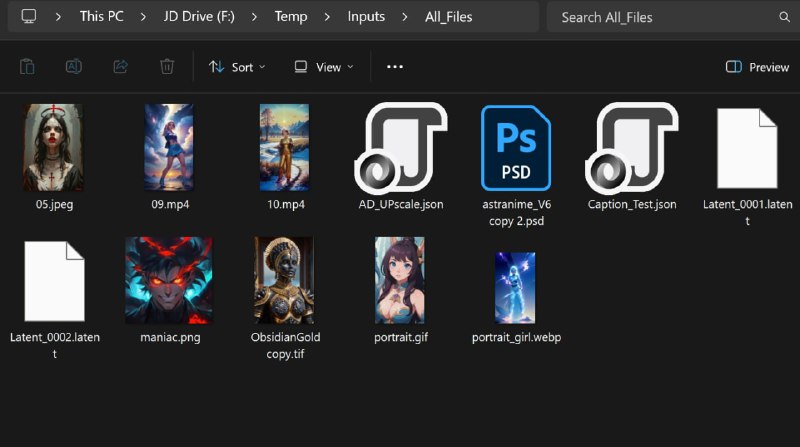Click the Share icon in toolbar
This screenshot has width=800, height=447.
click(x=120, y=67)
